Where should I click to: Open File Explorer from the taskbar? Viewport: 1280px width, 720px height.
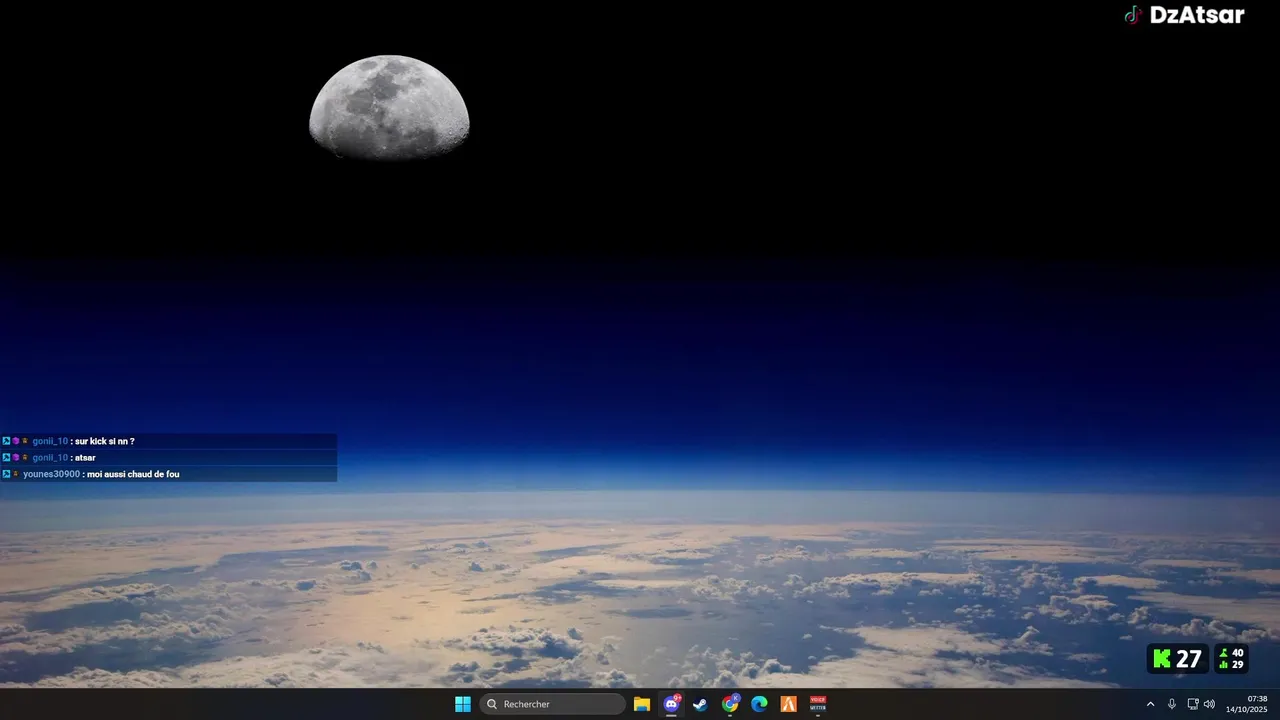(x=642, y=704)
